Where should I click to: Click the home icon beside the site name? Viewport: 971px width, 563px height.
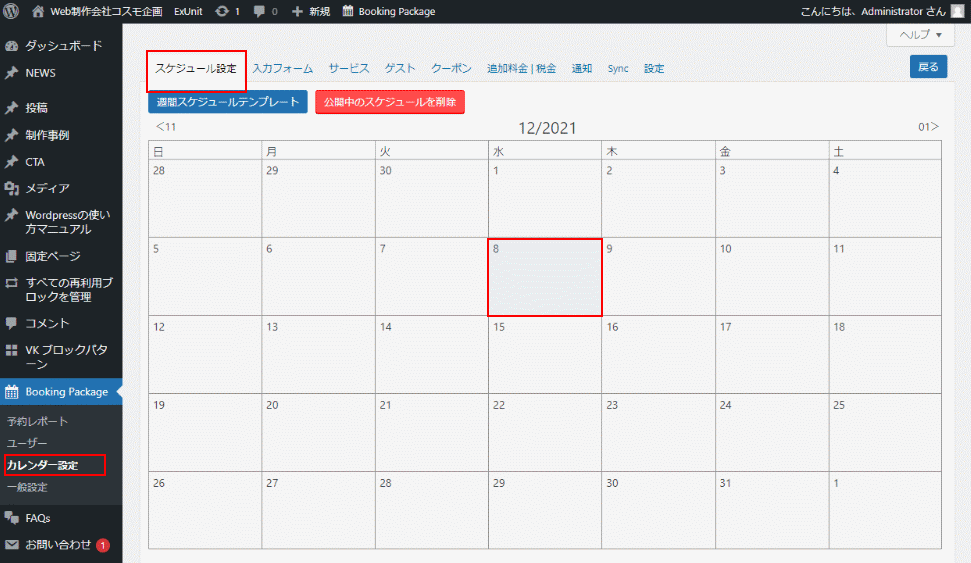(x=39, y=12)
